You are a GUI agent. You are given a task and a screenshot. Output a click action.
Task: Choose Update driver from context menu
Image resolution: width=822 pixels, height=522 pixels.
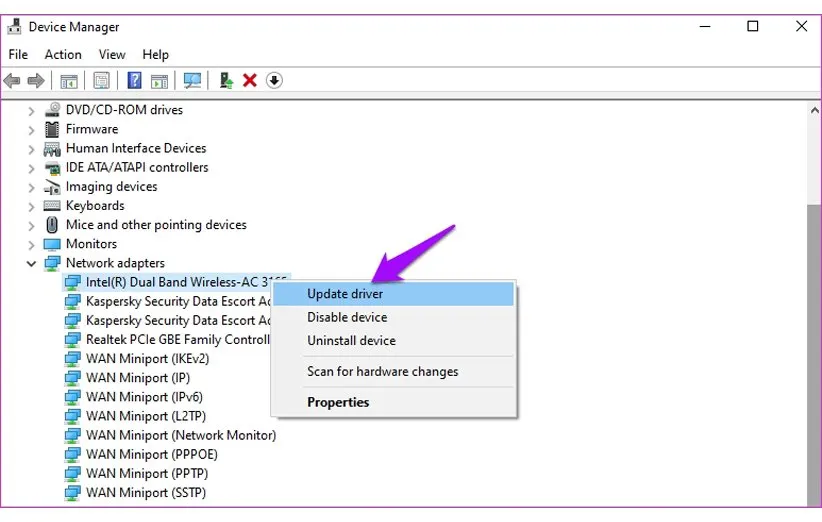[345, 294]
